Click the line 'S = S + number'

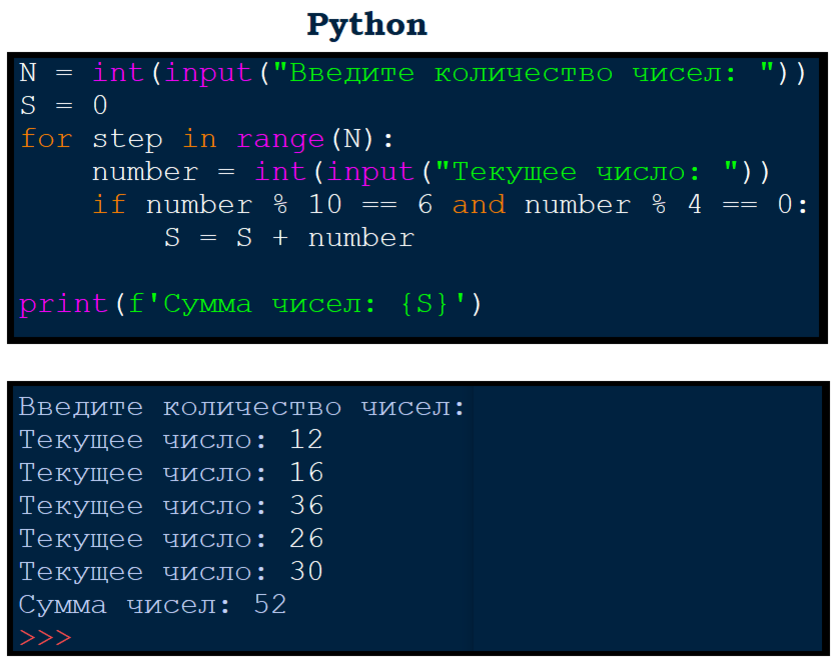point(290,238)
